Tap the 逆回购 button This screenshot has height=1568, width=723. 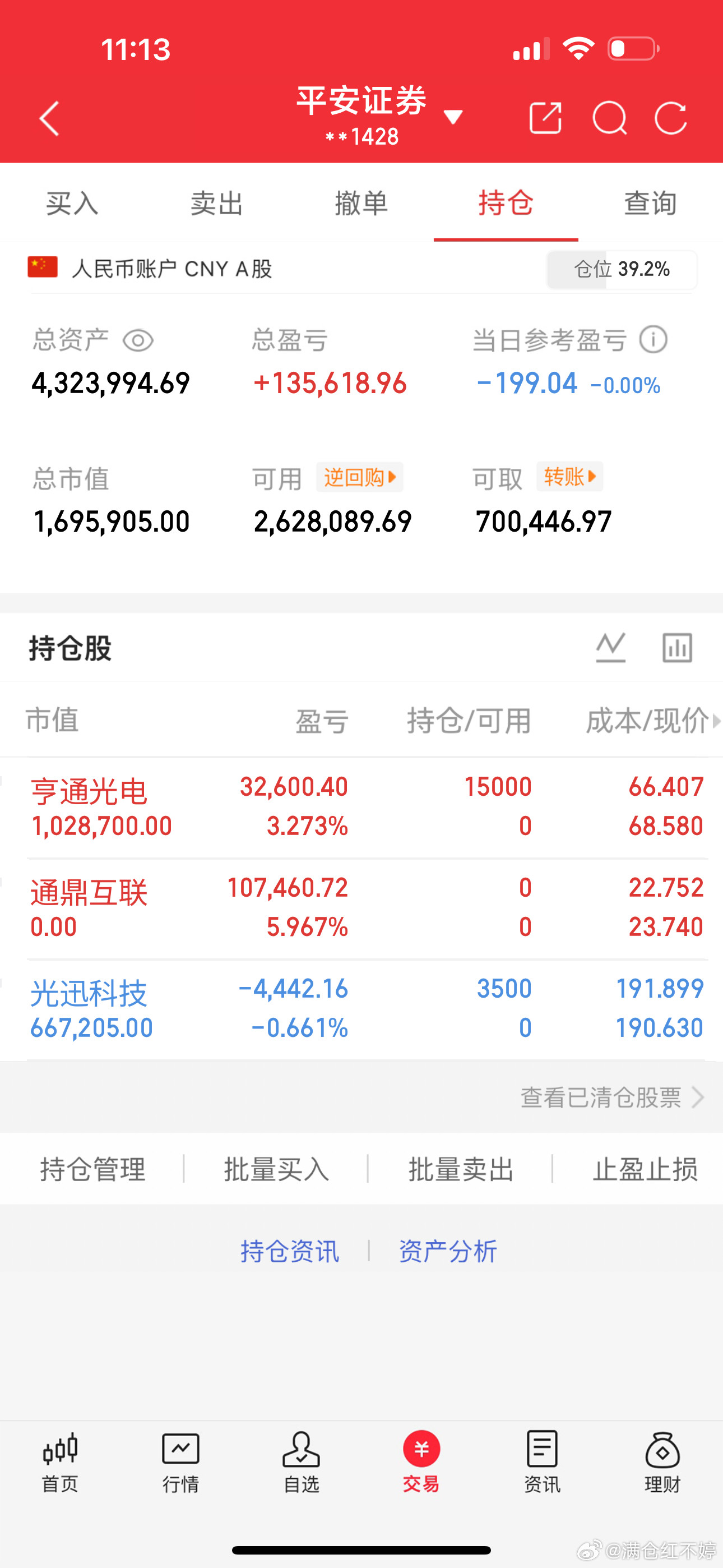(x=360, y=477)
